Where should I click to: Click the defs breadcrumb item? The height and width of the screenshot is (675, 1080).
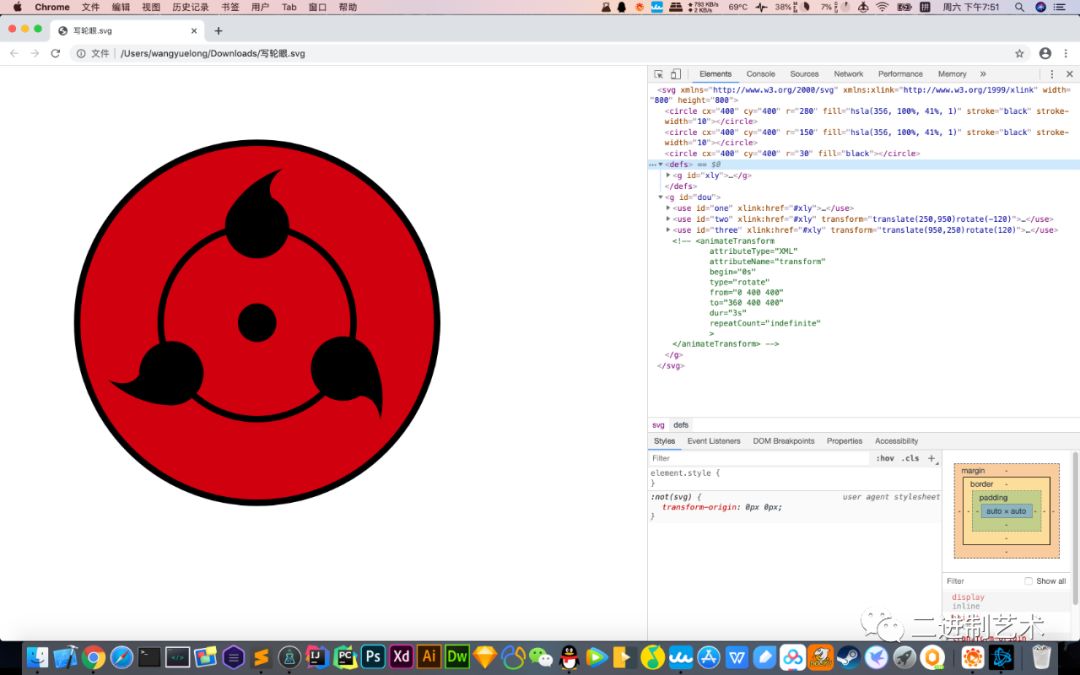click(x=681, y=425)
